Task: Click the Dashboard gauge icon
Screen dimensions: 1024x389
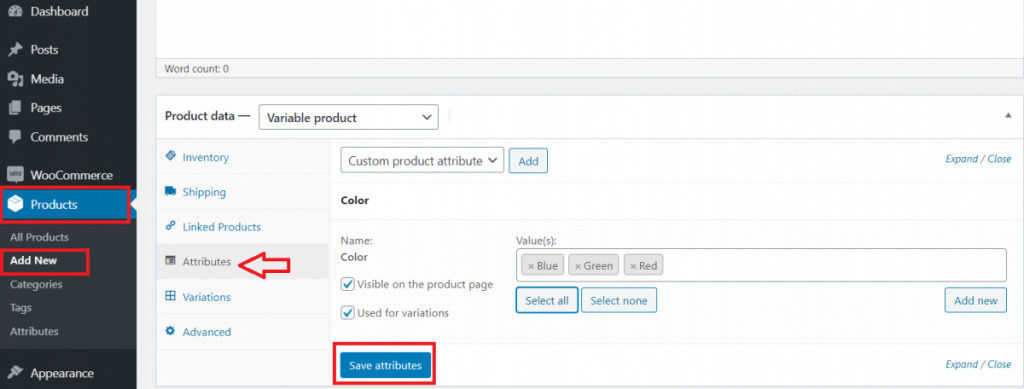Action: tap(15, 11)
